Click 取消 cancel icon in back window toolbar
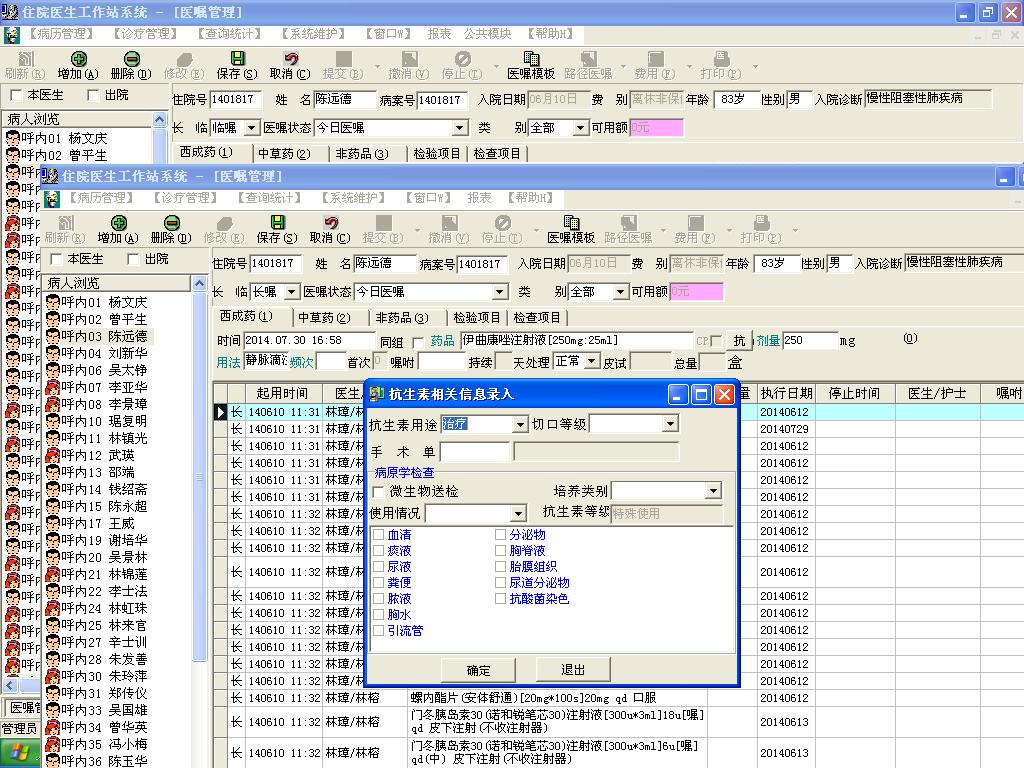1024x768 pixels. coord(291,59)
